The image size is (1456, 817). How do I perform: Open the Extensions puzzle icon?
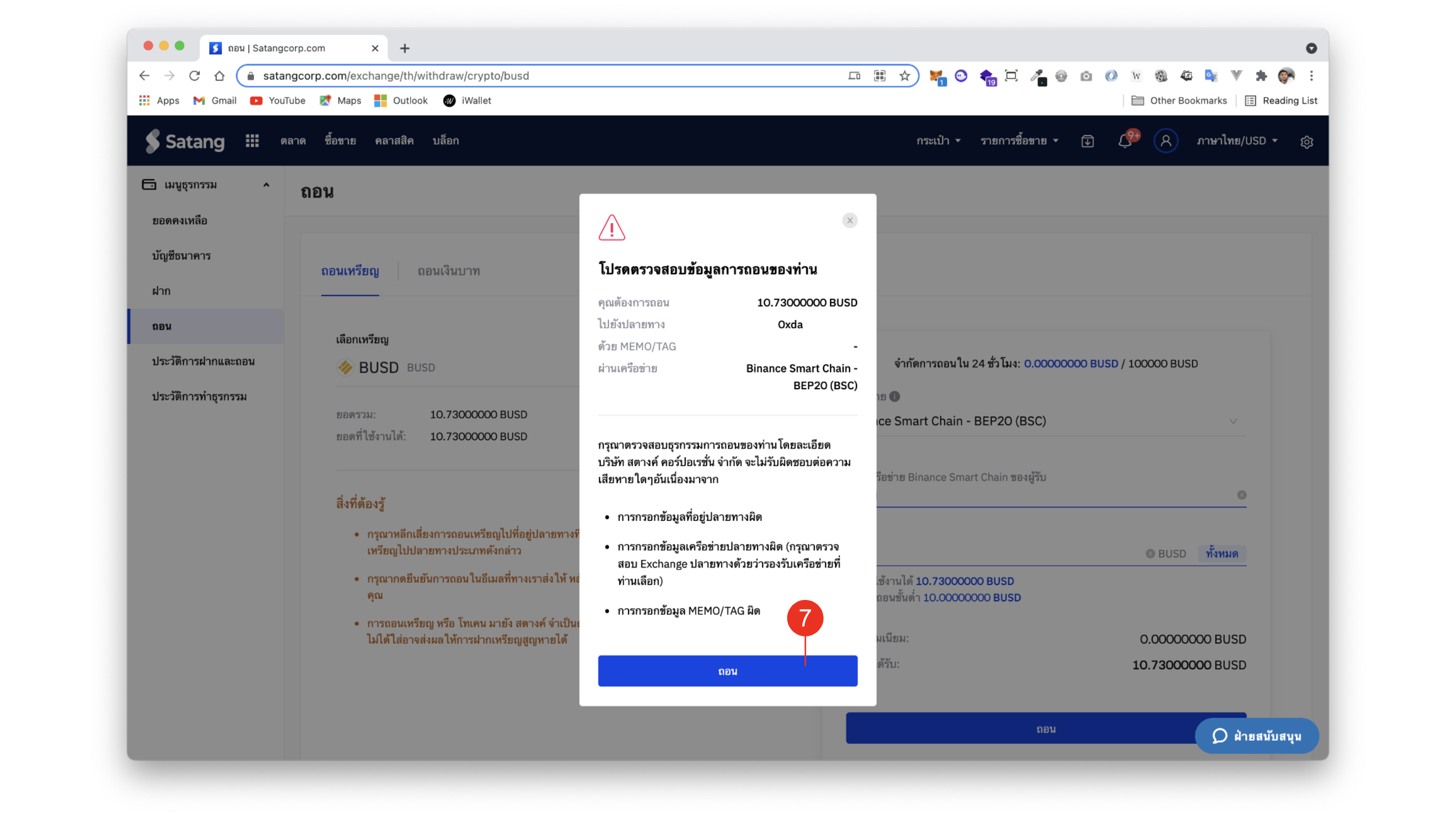pyautogui.click(x=1261, y=76)
